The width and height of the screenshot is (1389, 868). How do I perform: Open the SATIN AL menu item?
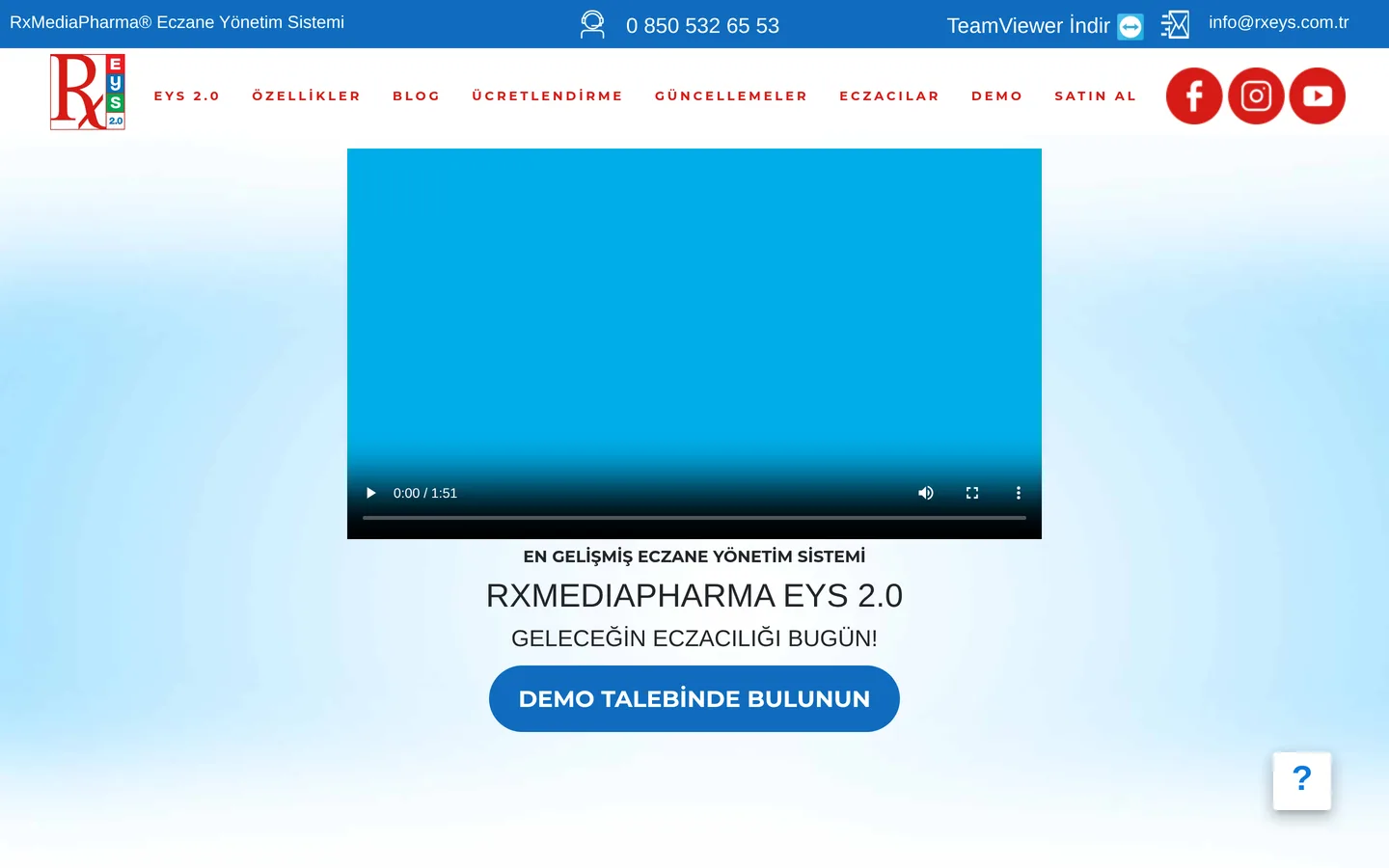coord(1096,95)
